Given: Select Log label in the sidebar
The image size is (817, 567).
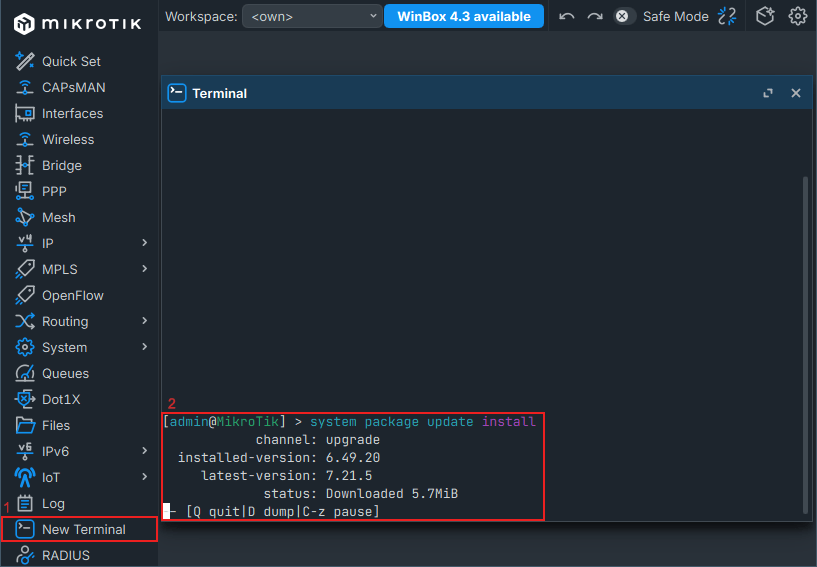Looking at the screenshot, I should coord(53,503).
